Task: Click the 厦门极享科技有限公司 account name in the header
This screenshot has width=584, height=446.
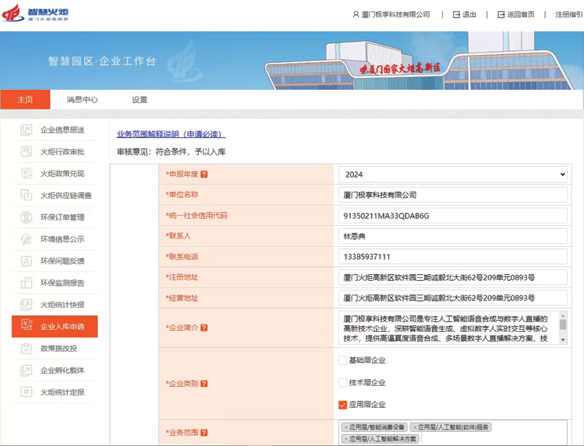Action: point(396,15)
